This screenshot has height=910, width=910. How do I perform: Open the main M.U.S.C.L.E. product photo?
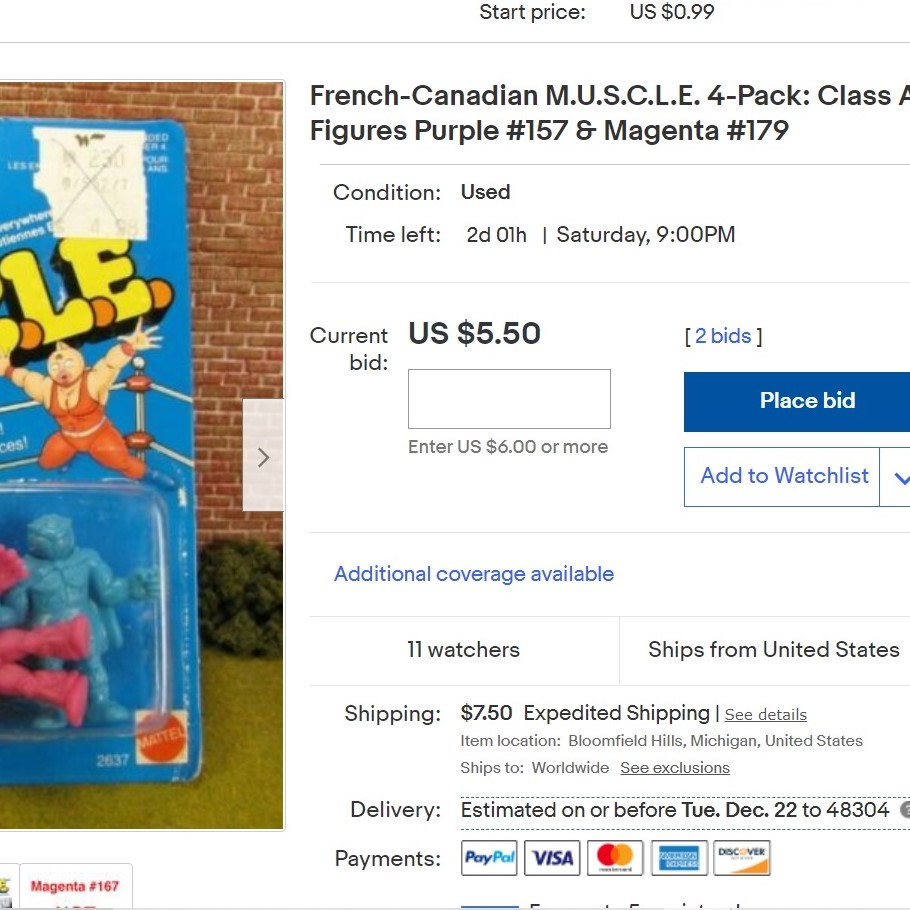(x=142, y=456)
